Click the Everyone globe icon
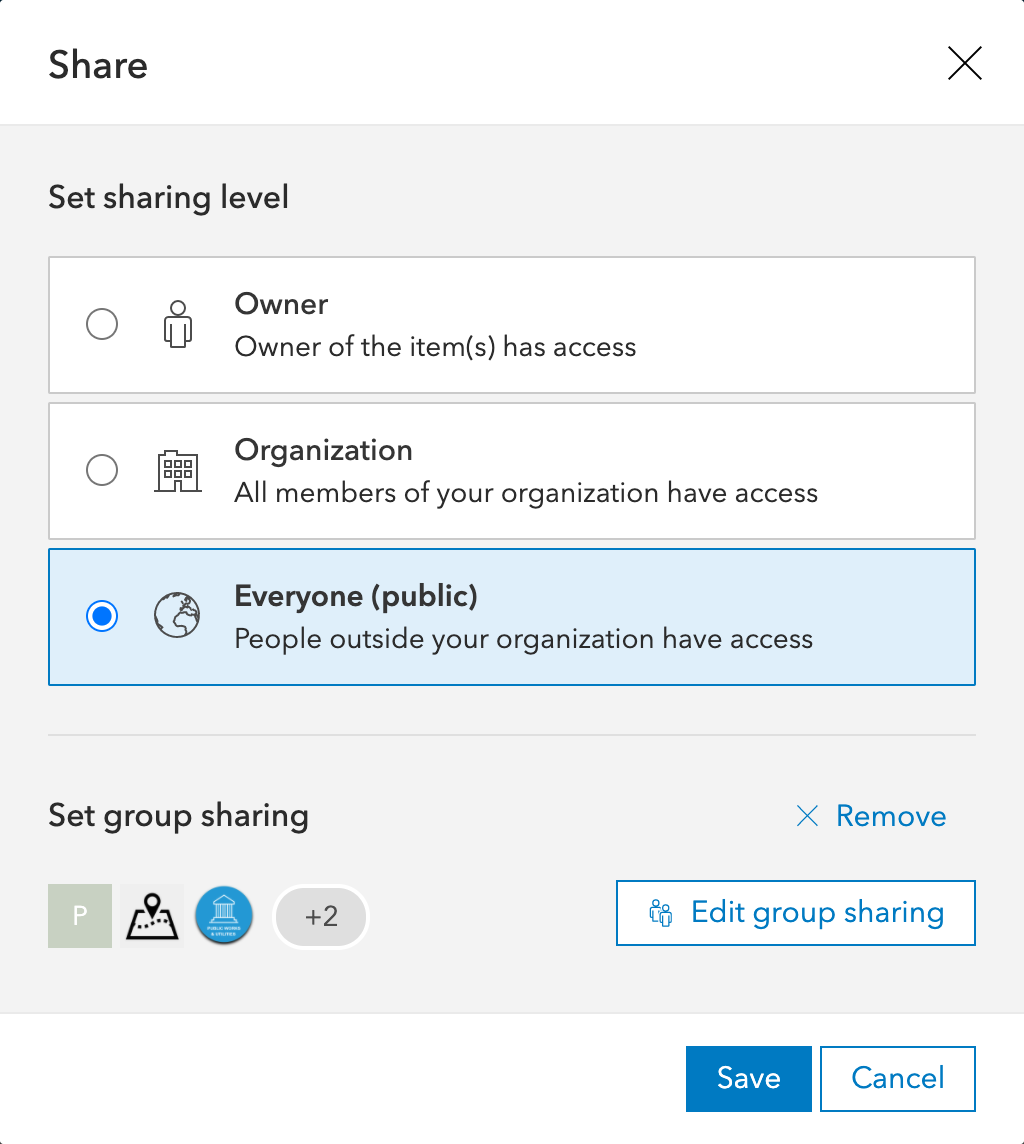The width and height of the screenshot is (1024, 1144). [x=177, y=616]
